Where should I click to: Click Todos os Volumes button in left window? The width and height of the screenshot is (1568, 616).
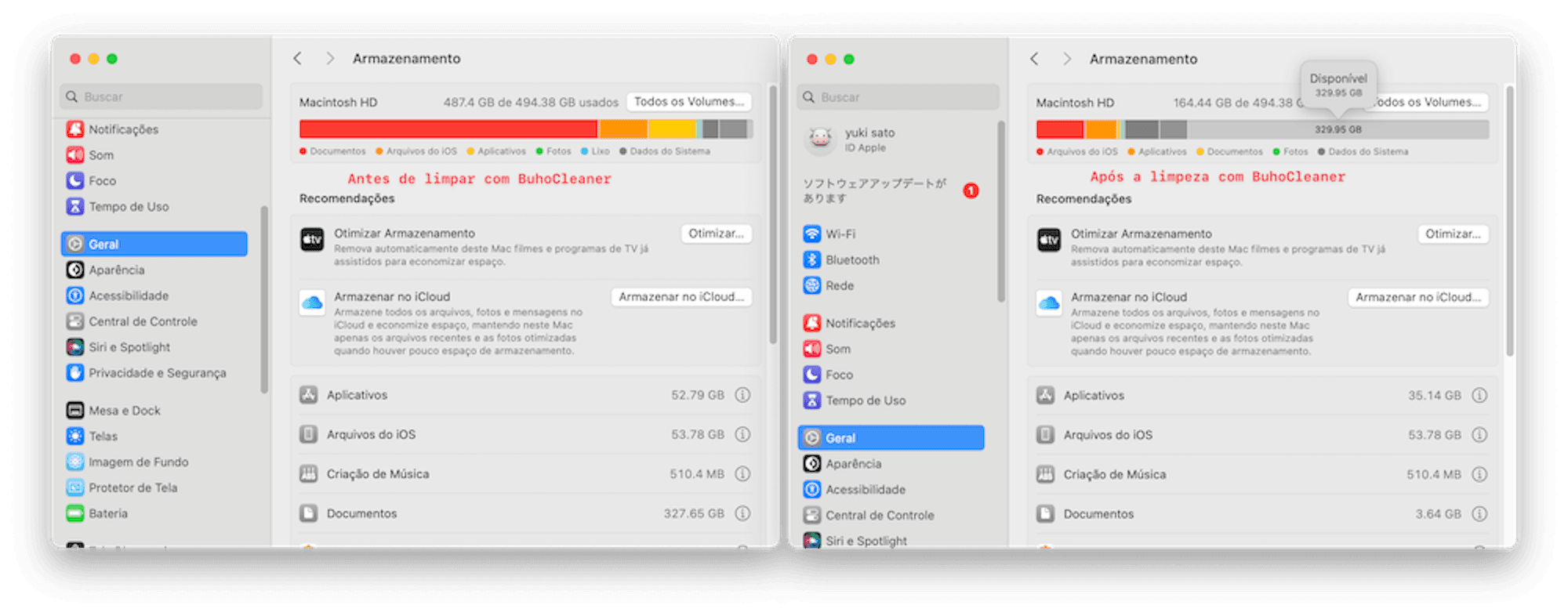point(689,102)
